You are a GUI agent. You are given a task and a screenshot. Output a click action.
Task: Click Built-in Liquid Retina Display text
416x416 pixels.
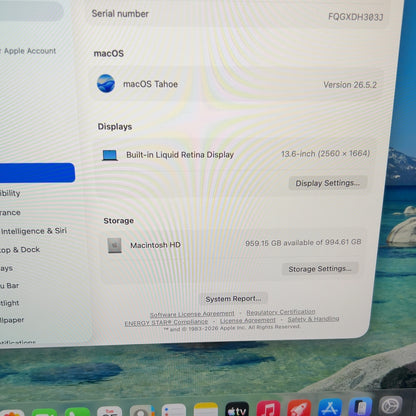click(x=180, y=155)
